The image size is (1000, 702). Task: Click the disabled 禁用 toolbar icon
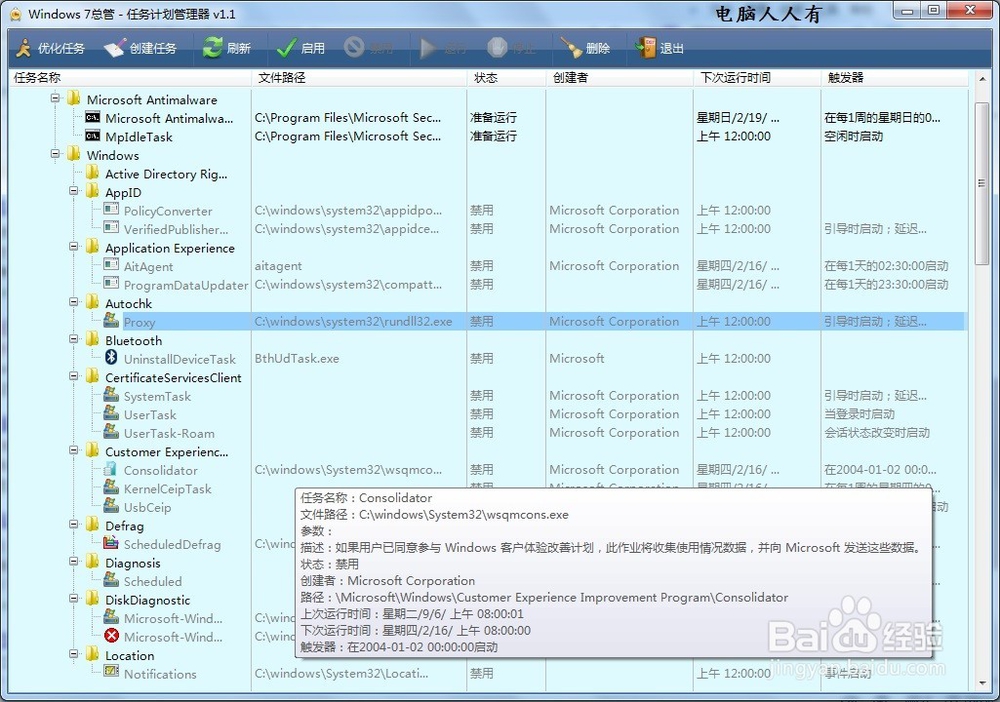click(x=354, y=47)
